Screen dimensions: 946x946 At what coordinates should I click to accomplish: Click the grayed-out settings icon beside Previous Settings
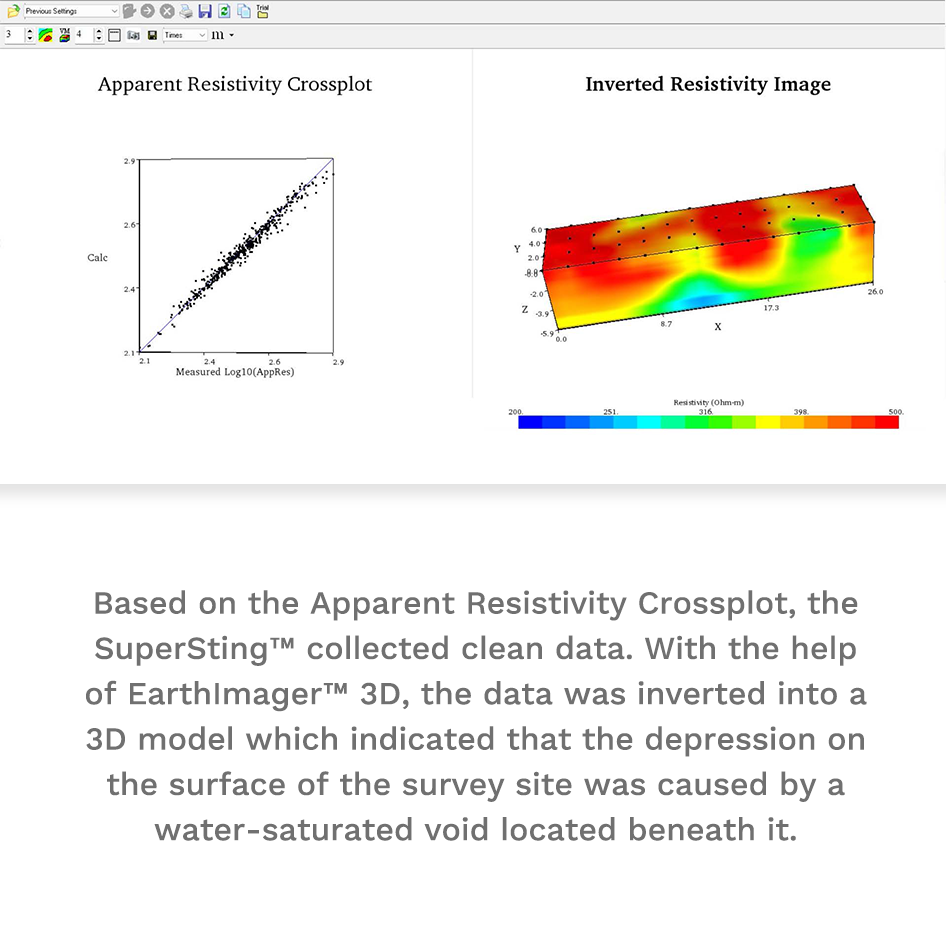(129, 11)
